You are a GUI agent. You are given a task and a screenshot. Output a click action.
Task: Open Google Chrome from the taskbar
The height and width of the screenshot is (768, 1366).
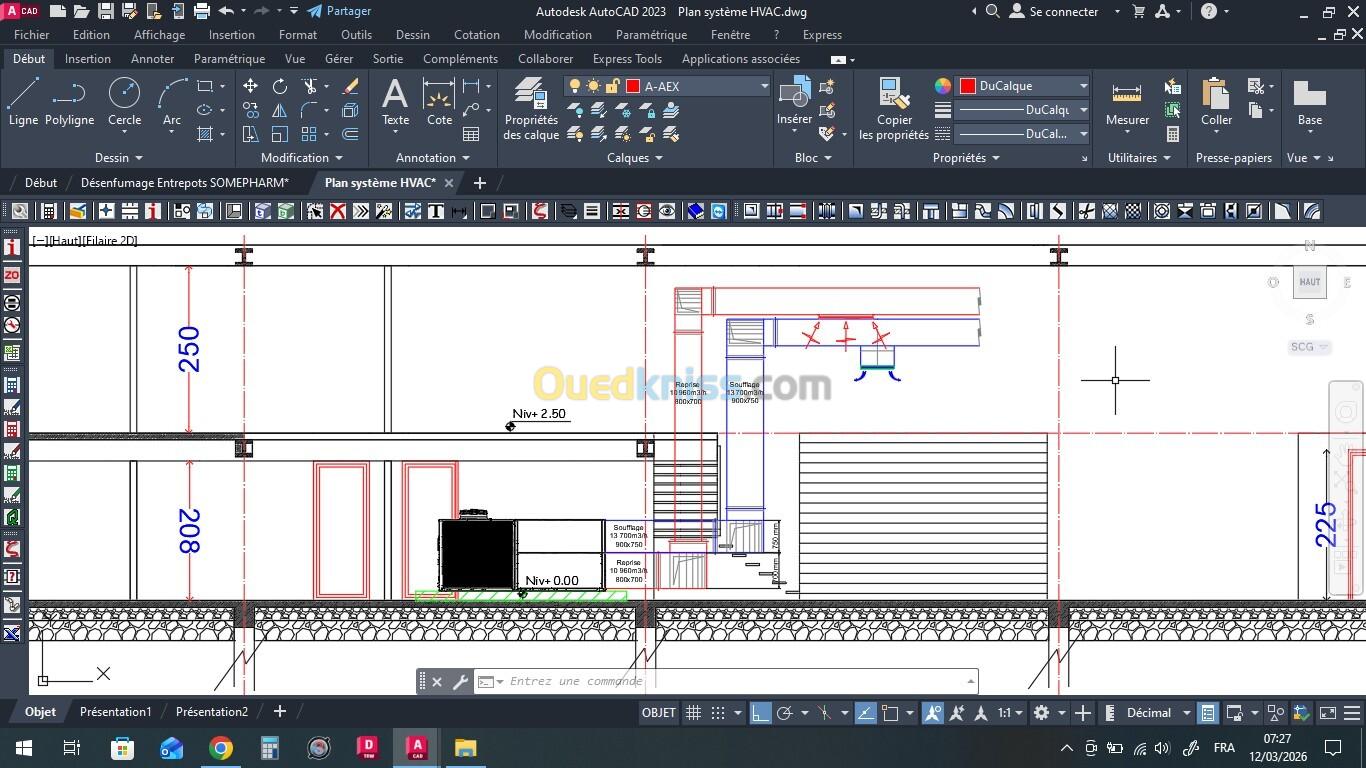pyautogui.click(x=221, y=748)
